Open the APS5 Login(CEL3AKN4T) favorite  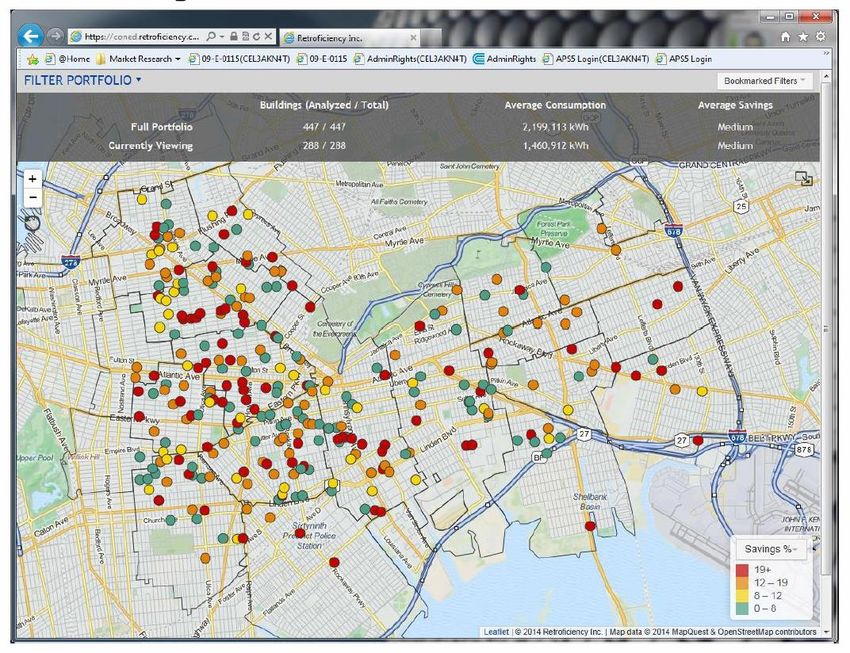596,59
